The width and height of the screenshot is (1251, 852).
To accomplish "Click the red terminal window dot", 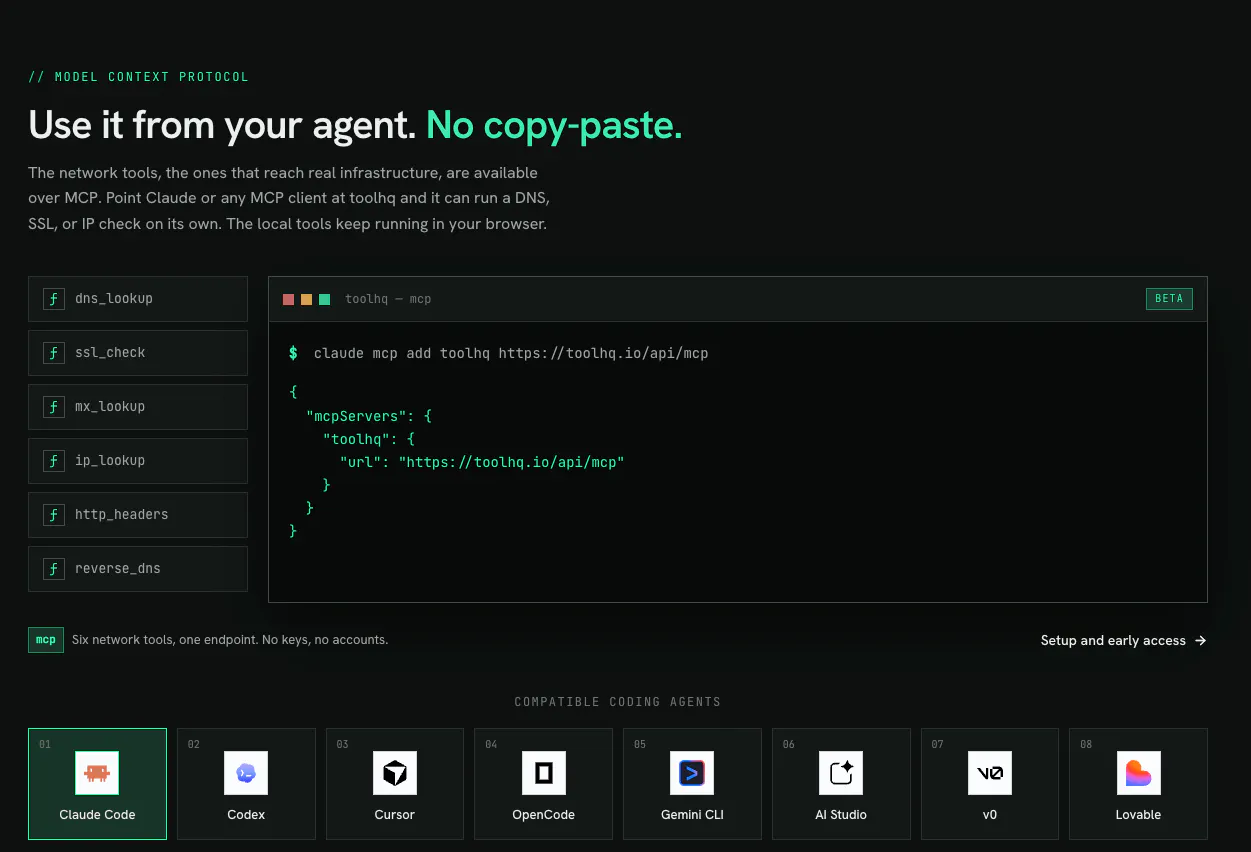I will tap(288, 299).
